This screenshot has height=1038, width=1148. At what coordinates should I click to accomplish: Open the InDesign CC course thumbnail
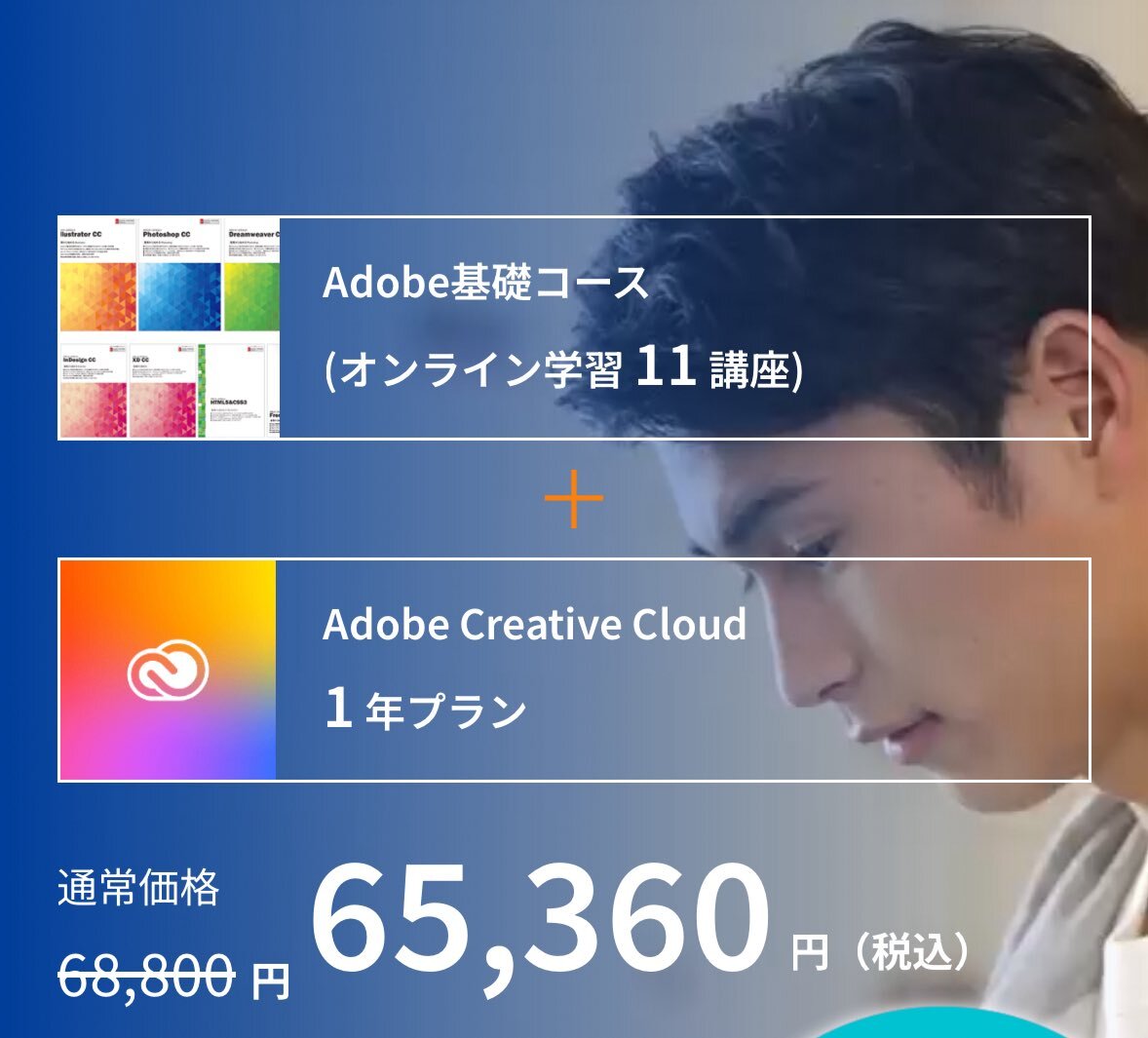[x=93, y=390]
